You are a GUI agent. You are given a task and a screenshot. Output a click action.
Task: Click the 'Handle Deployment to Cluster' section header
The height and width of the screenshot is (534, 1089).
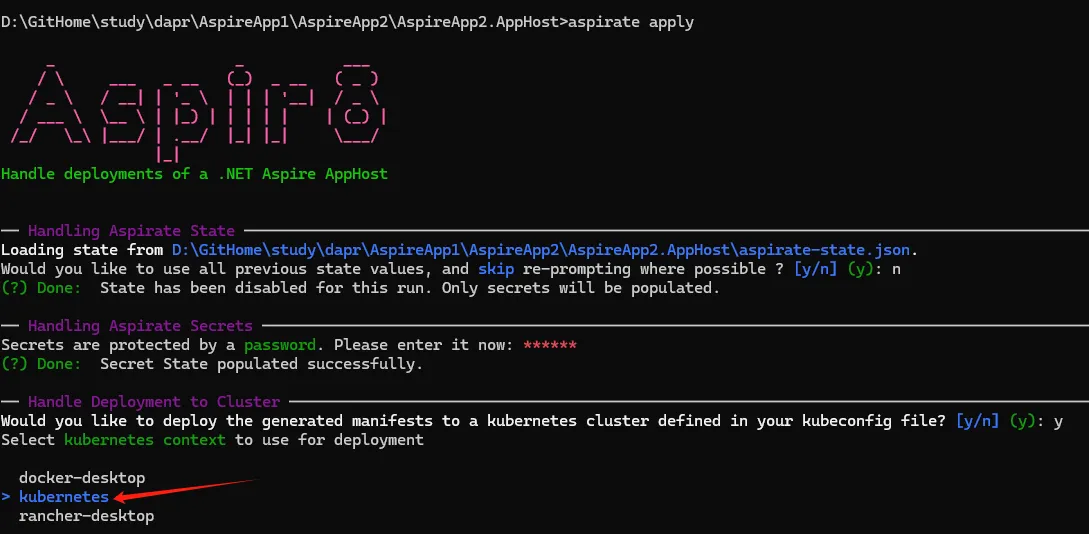tap(154, 402)
